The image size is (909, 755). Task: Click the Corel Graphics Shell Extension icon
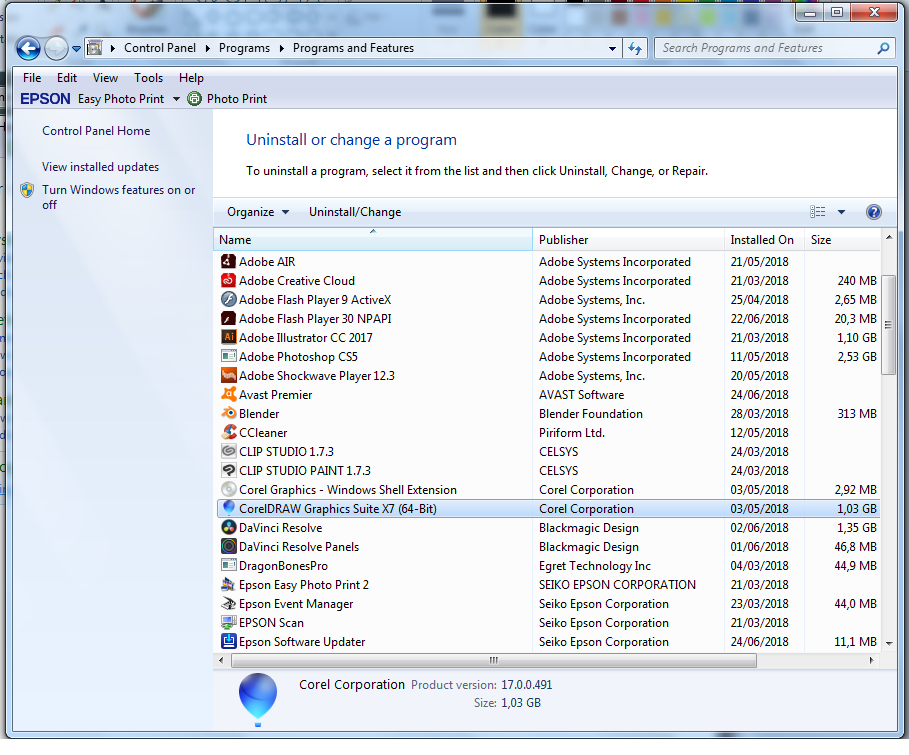coord(228,489)
